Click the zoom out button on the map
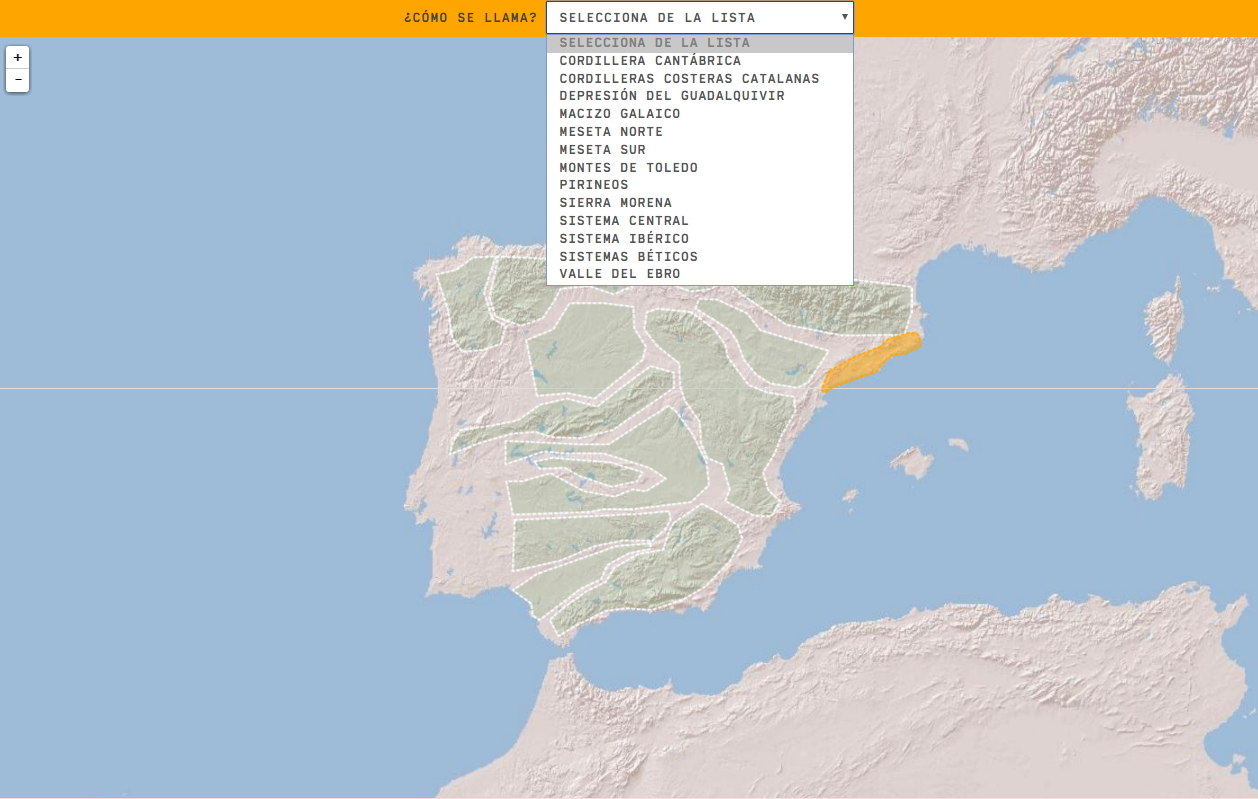1258x799 pixels. 17,81
